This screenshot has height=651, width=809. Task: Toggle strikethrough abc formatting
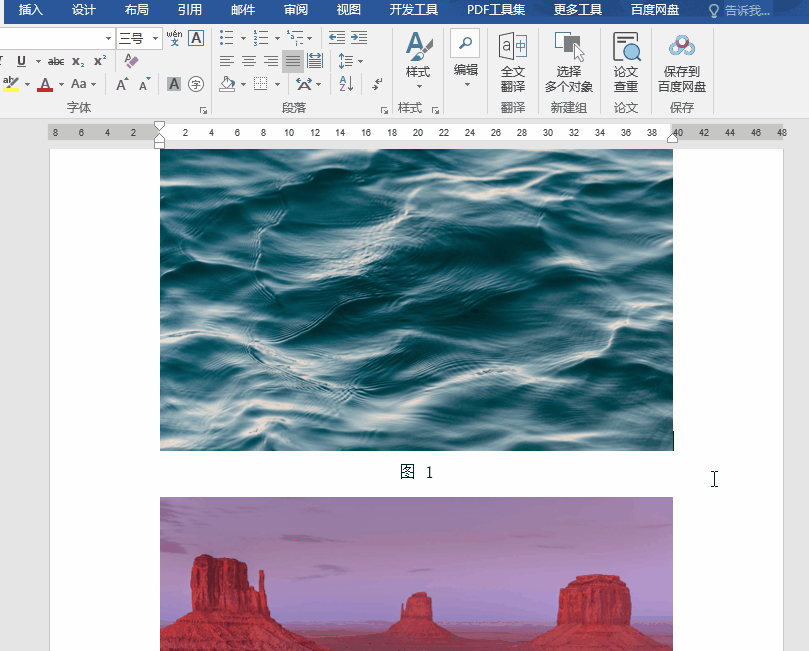pos(56,61)
